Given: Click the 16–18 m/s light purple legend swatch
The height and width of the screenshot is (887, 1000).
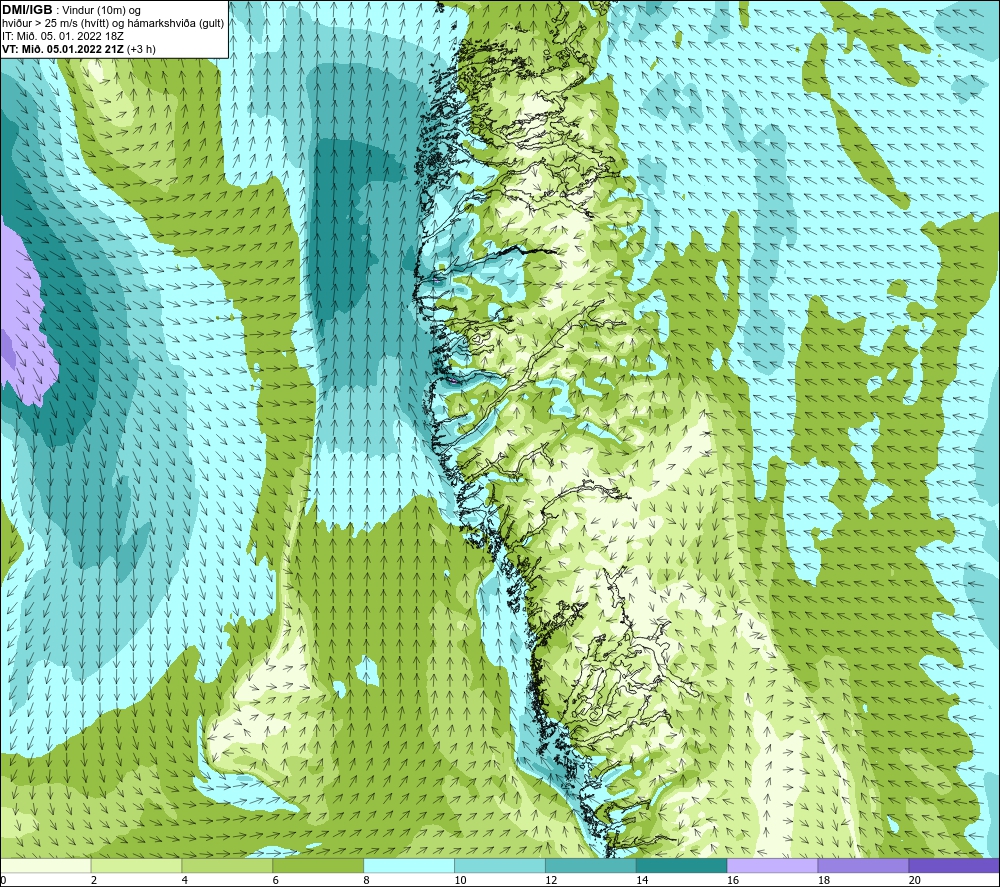Looking at the screenshot, I should coord(772,866).
